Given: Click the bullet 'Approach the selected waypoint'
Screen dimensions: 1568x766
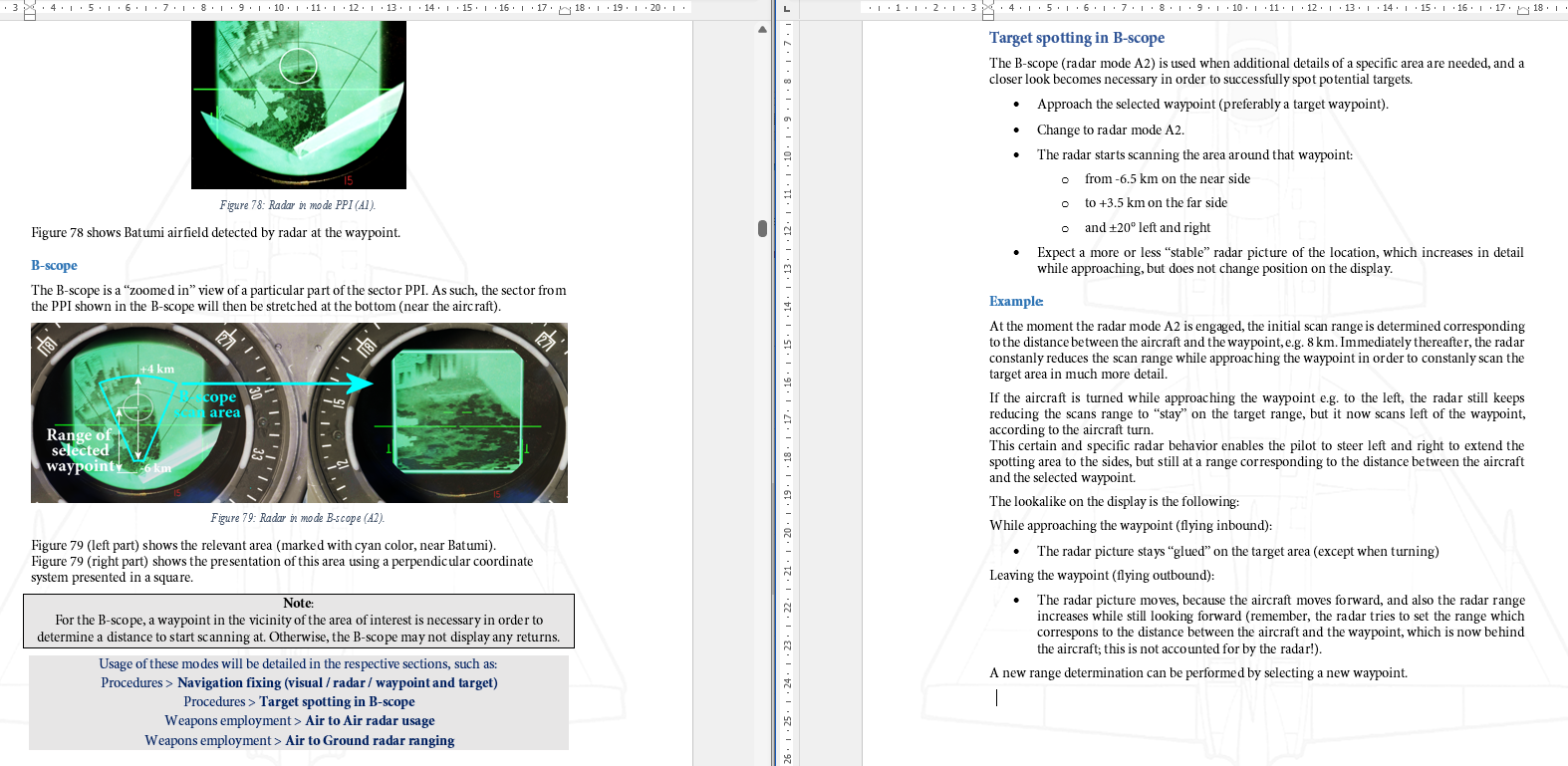Looking at the screenshot, I should tap(1212, 104).
